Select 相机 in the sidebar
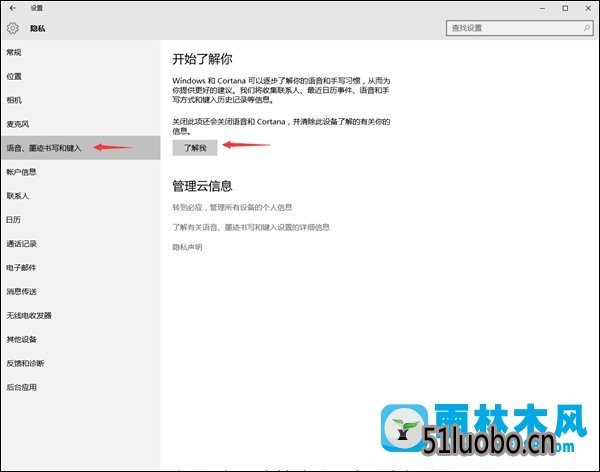 [80, 100]
